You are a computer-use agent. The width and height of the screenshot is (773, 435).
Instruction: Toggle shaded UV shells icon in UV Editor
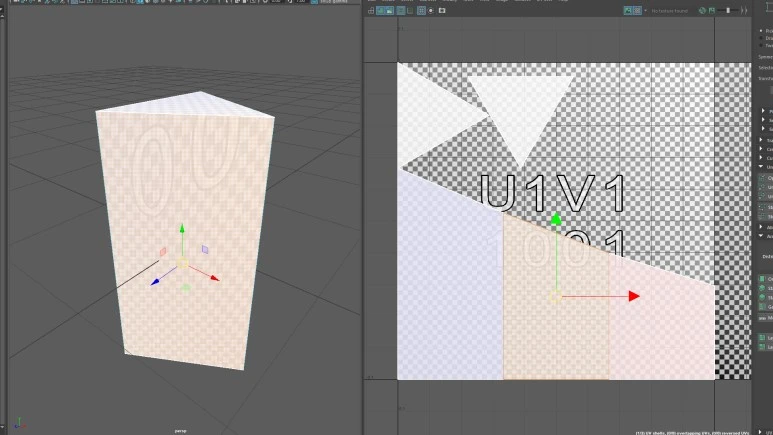tap(381, 10)
